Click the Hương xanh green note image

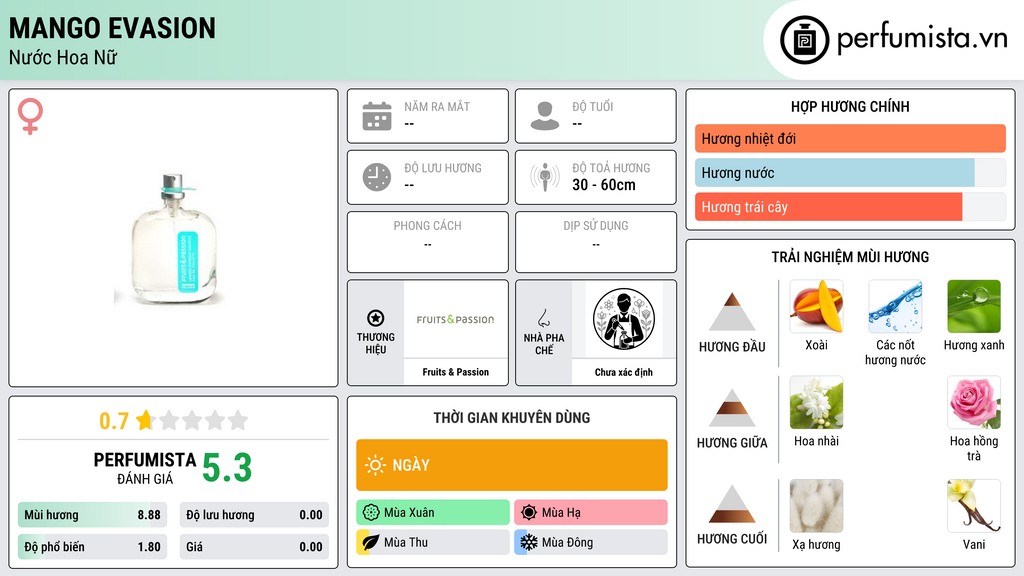point(974,307)
